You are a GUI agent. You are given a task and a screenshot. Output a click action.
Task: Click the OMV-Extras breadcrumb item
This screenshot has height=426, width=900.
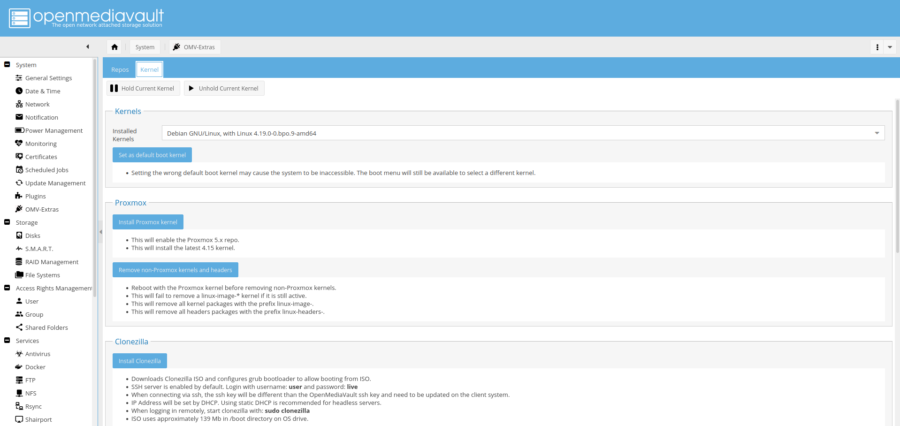click(x=193, y=47)
